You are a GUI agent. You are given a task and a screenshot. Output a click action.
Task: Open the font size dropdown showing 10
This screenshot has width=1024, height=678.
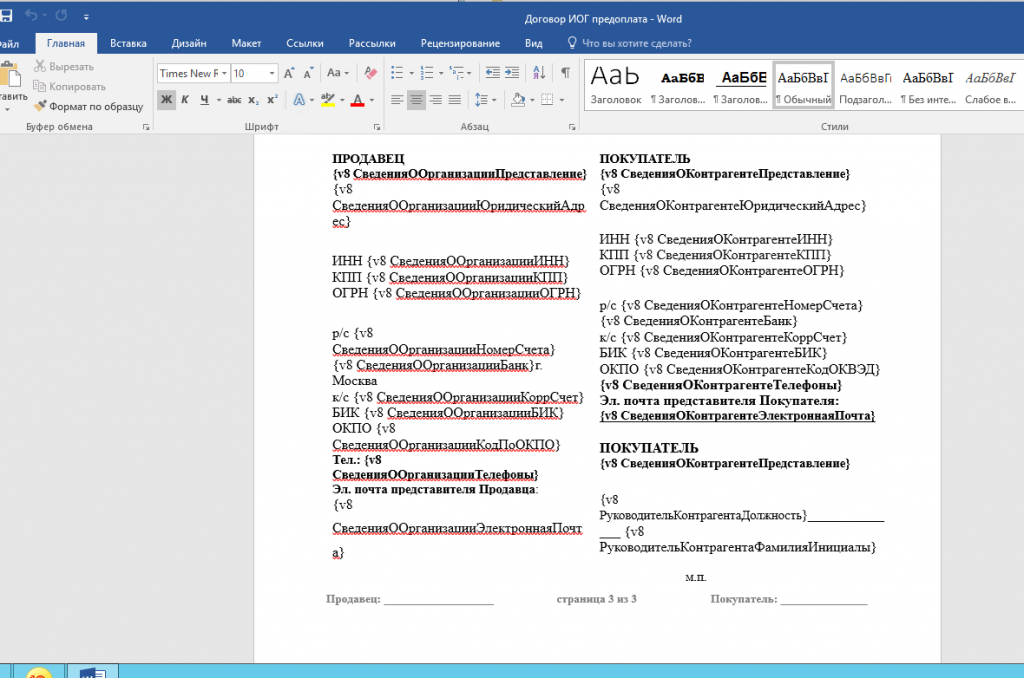coord(272,73)
